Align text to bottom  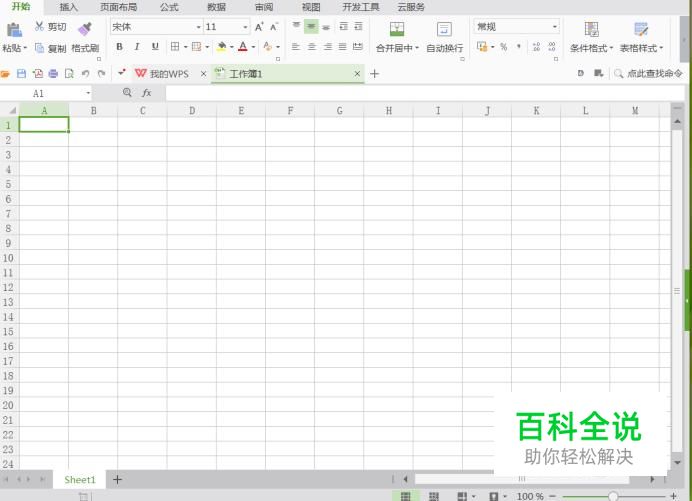(326, 26)
